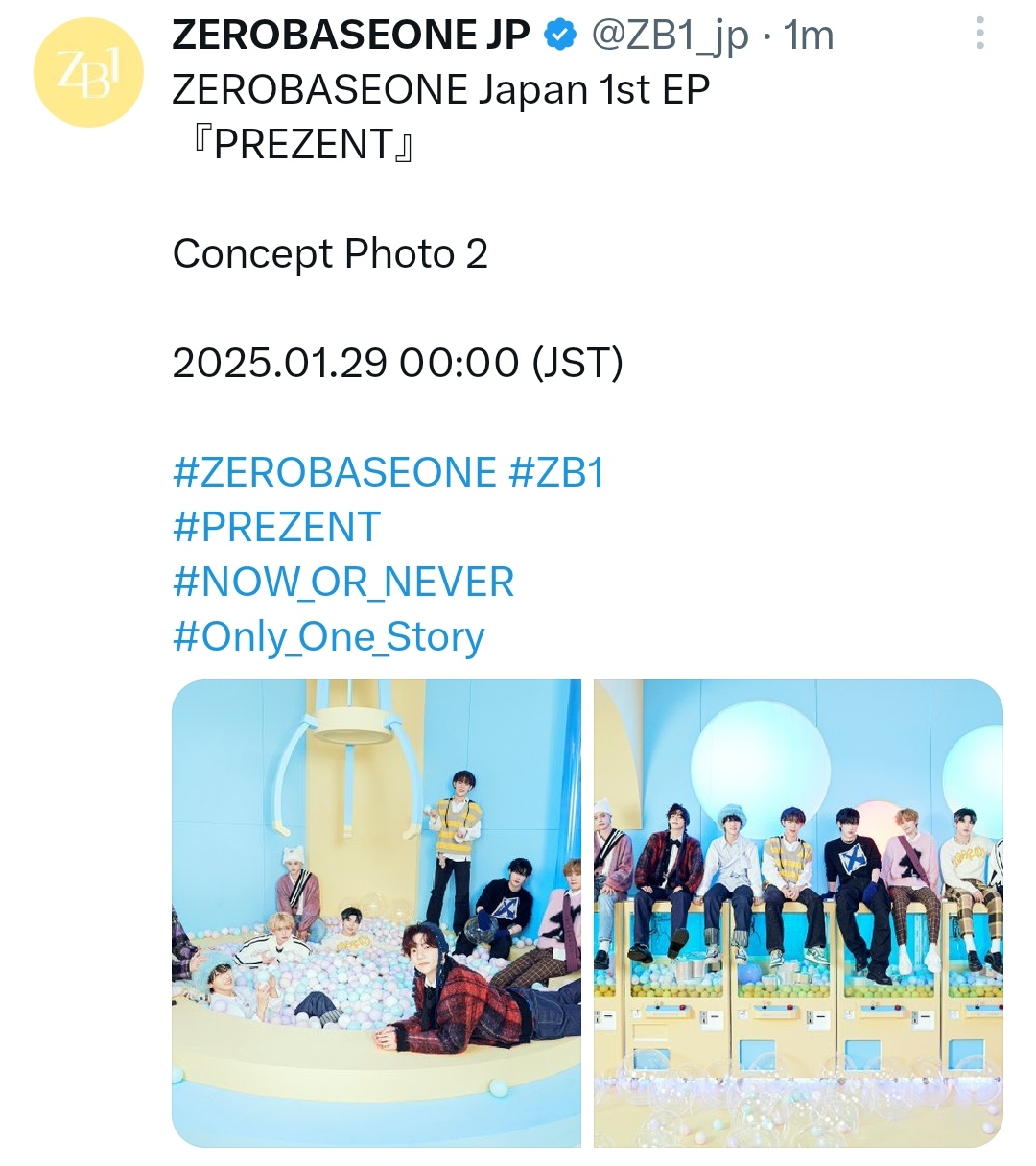Open the photo of members seated on gacha machines

(798, 913)
